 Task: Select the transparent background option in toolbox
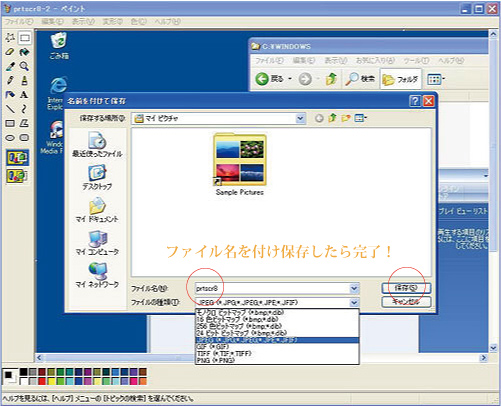point(17,176)
